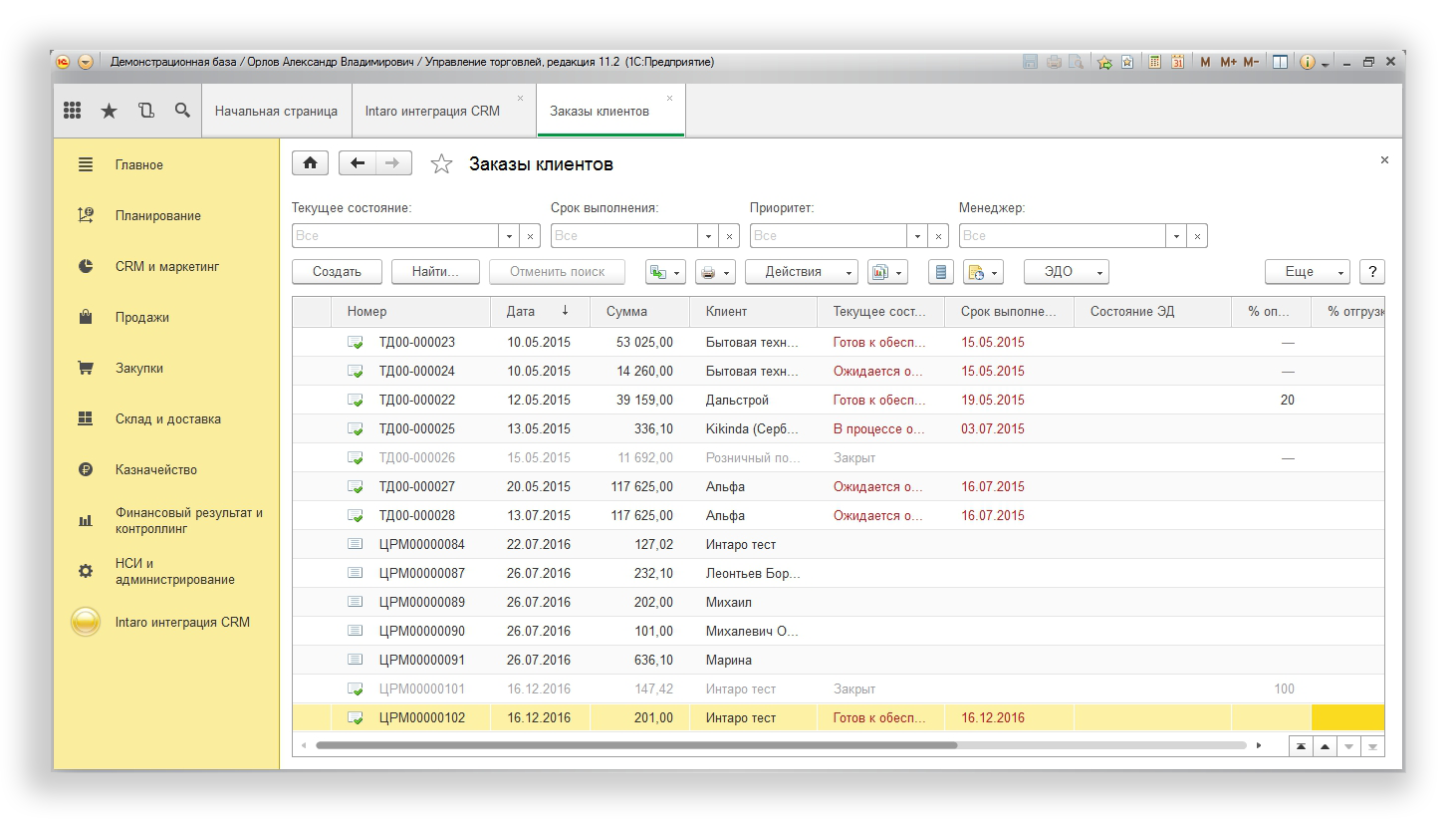Open Favorites with the star icon in the tab bar
Screen dimensions: 1456x823
click(109, 111)
